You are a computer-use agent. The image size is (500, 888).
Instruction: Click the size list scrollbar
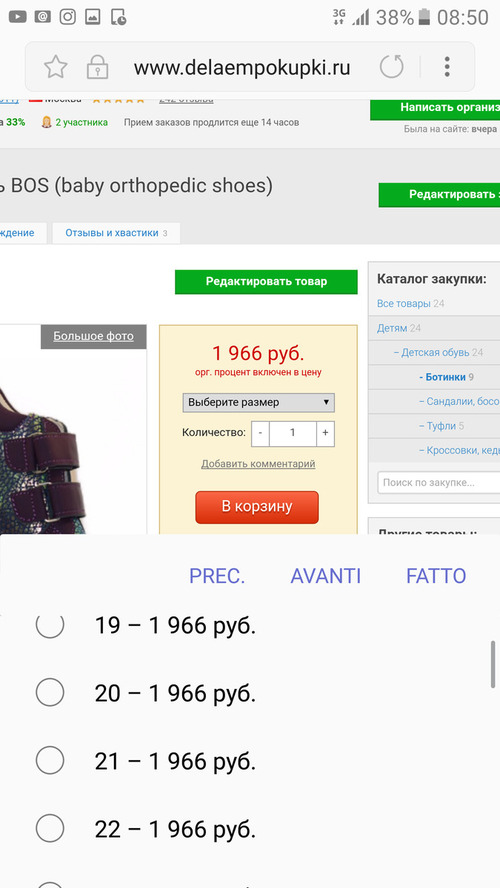493,664
